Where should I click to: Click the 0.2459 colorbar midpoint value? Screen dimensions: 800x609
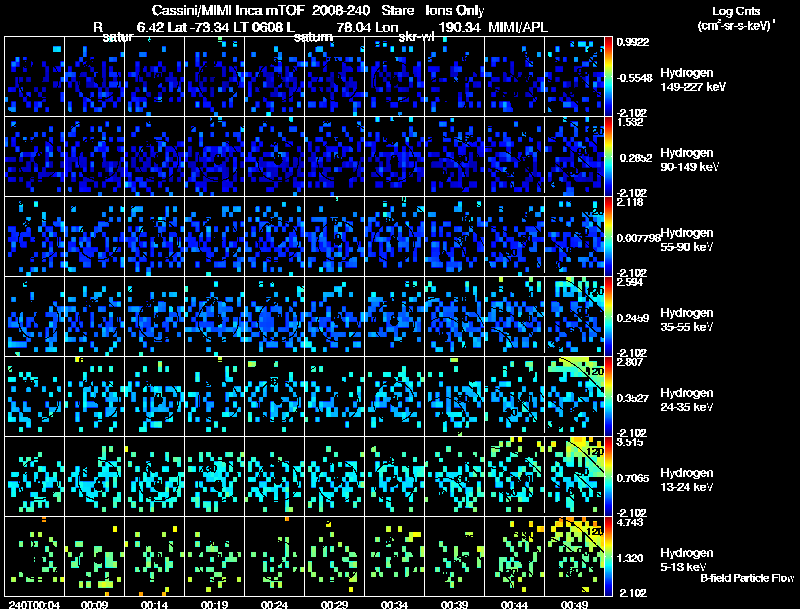633,318
